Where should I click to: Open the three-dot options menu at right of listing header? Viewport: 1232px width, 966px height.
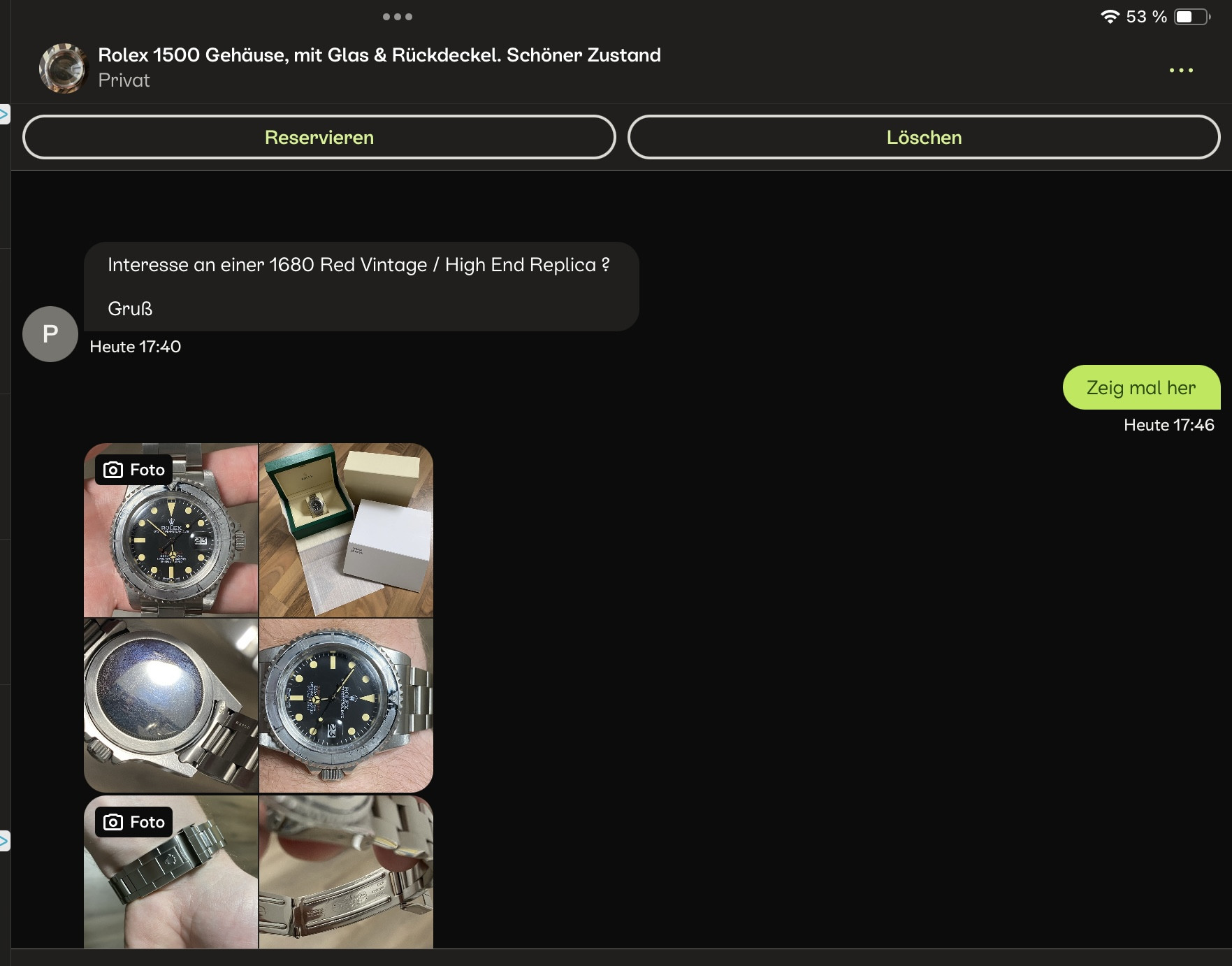(1181, 70)
